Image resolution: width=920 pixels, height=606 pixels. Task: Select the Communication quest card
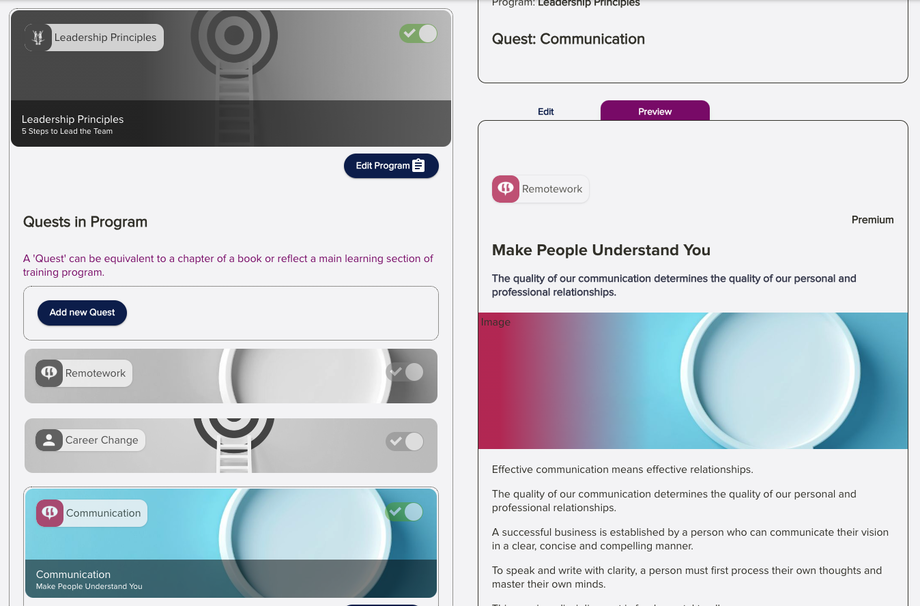click(x=231, y=543)
